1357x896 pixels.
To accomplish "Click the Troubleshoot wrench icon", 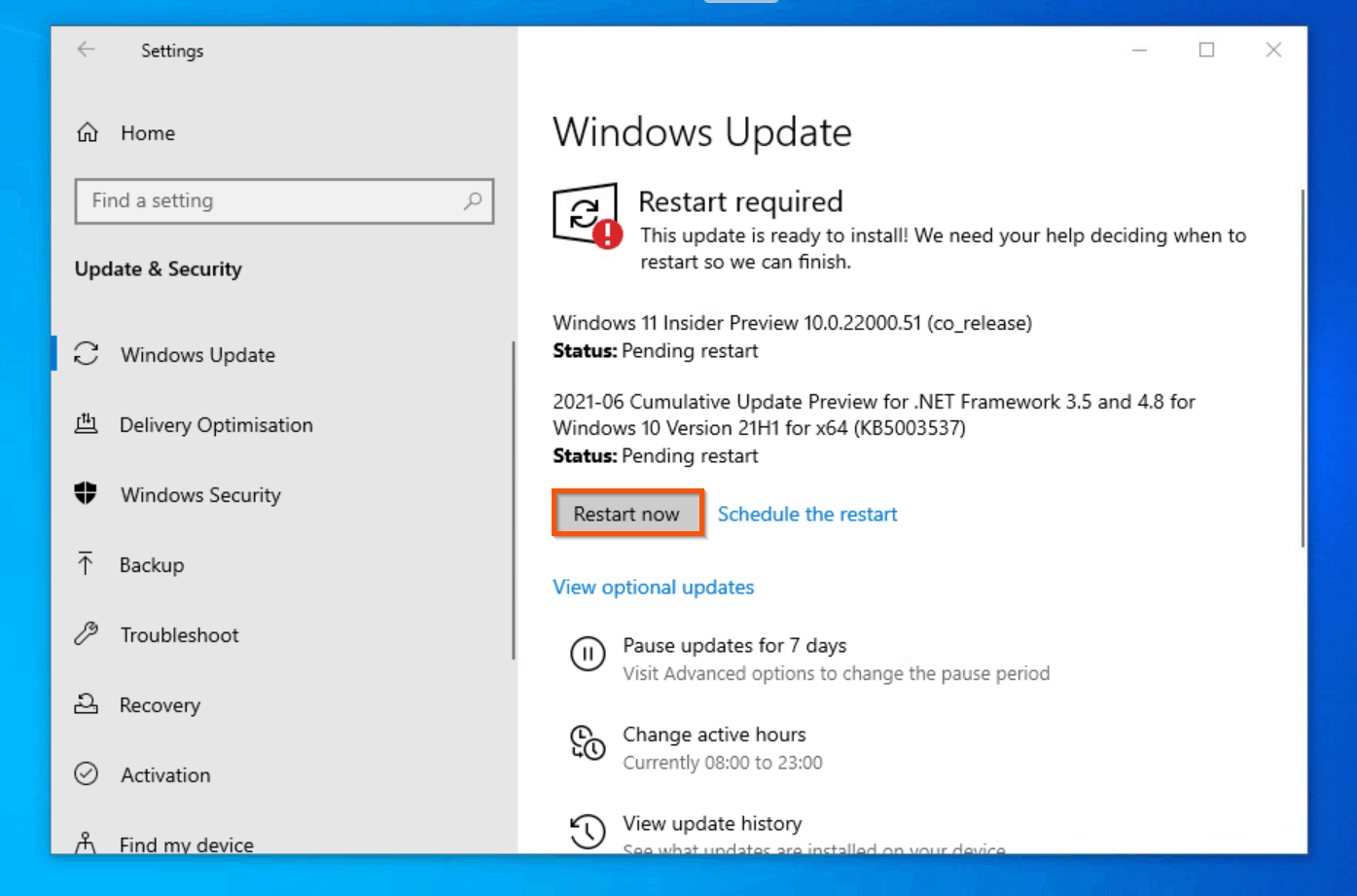I will [x=87, y=634].
